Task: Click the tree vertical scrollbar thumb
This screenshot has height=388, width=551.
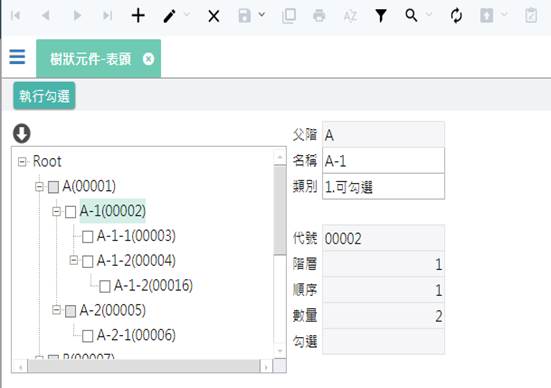Action: click(280, 210)
